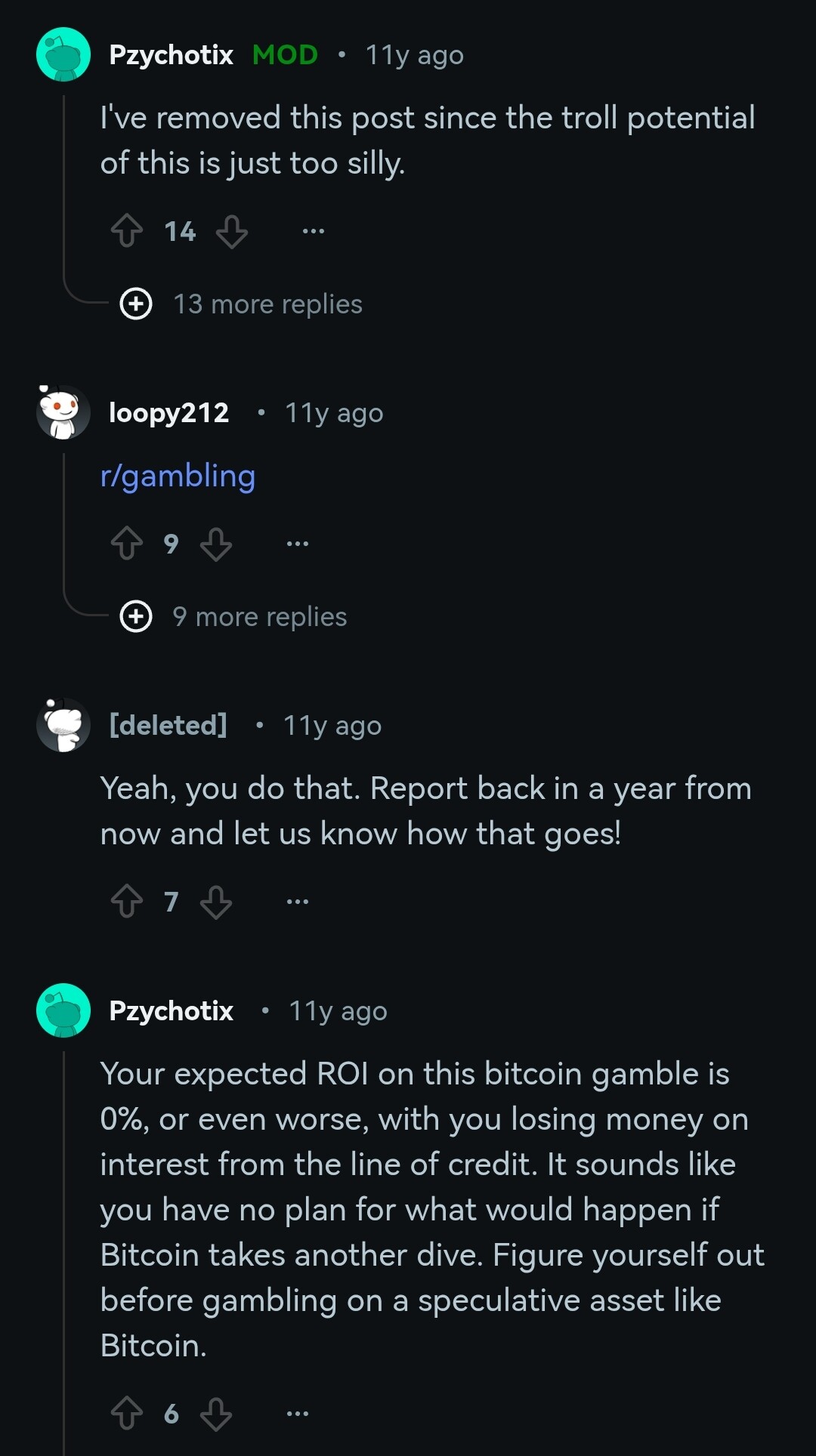Open loopy212's user profile name

click(169, 413)
